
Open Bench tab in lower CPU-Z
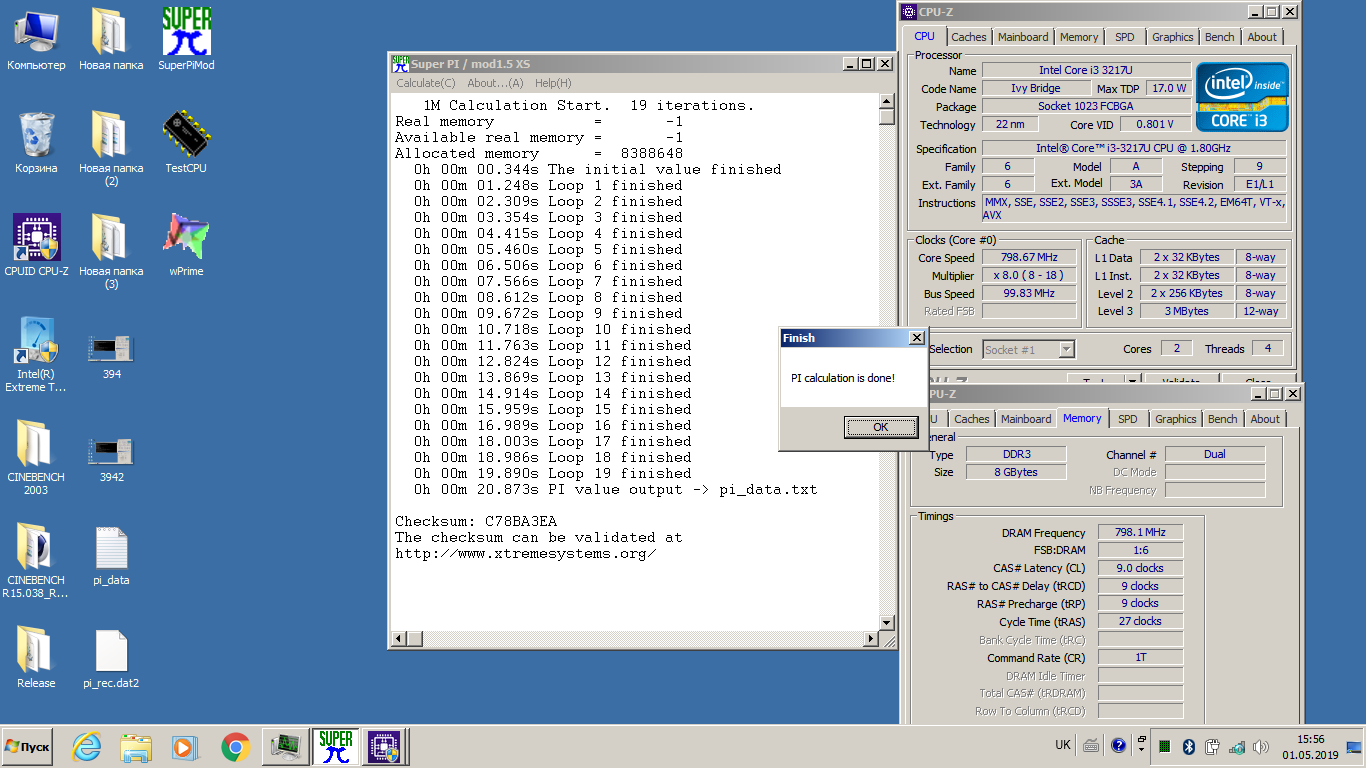tap(1222, 419)
